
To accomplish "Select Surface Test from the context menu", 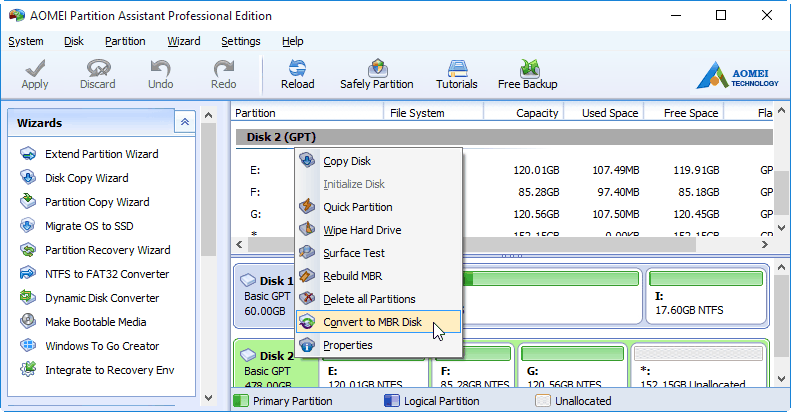I will click(x=378, y=253).
